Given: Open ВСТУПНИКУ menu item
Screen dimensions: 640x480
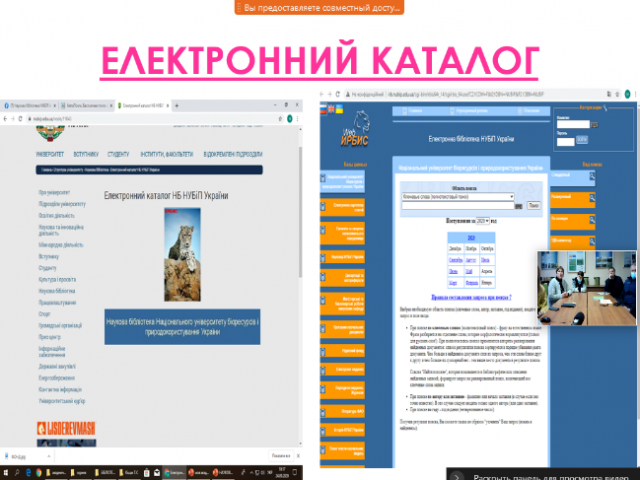Looking at the screenshot, I should (x=86, y=154).
